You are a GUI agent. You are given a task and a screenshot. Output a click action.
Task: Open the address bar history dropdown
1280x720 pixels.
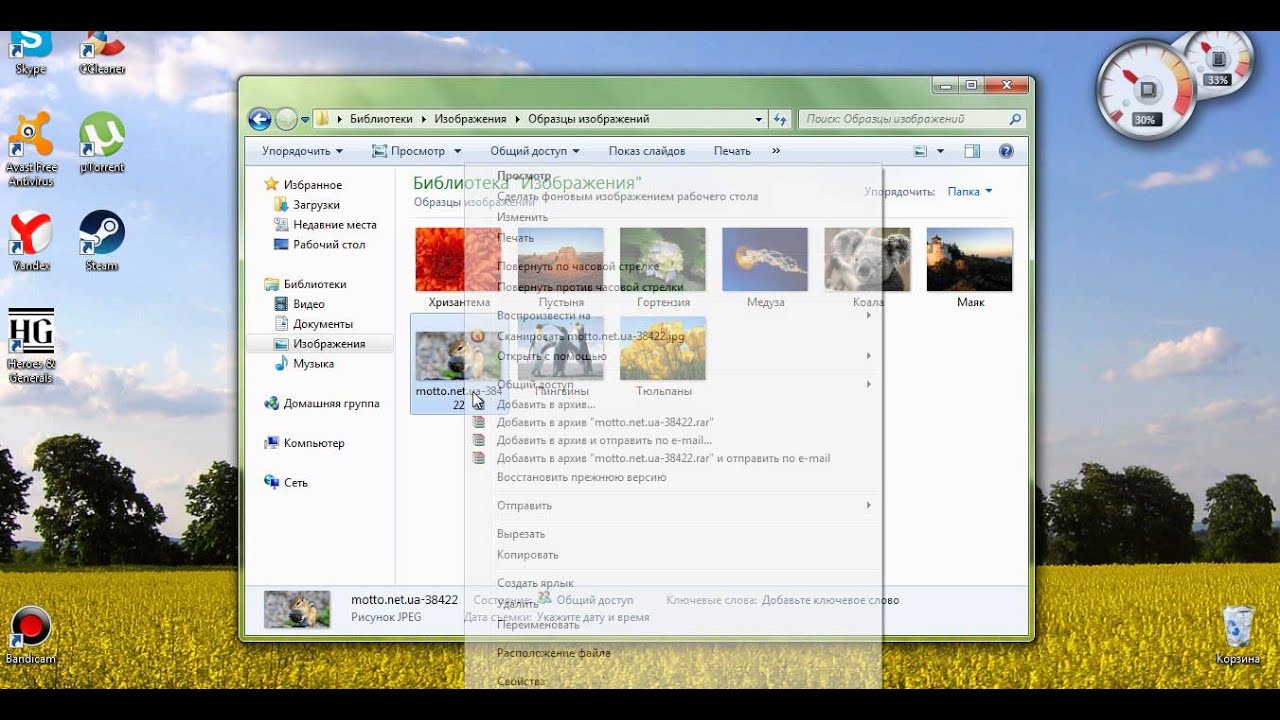(x=759, y=119)
